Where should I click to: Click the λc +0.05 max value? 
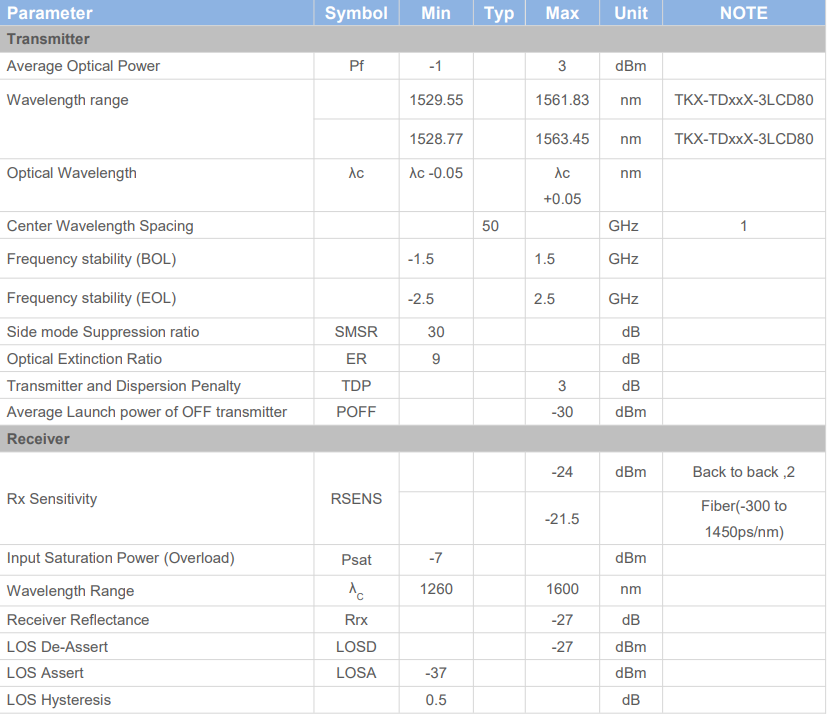coord(562,186)
